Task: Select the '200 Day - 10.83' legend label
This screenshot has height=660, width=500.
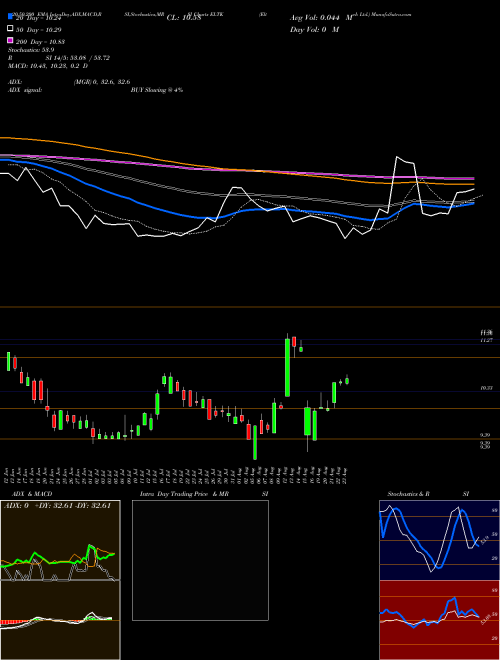Action: (x=40, y=42)
